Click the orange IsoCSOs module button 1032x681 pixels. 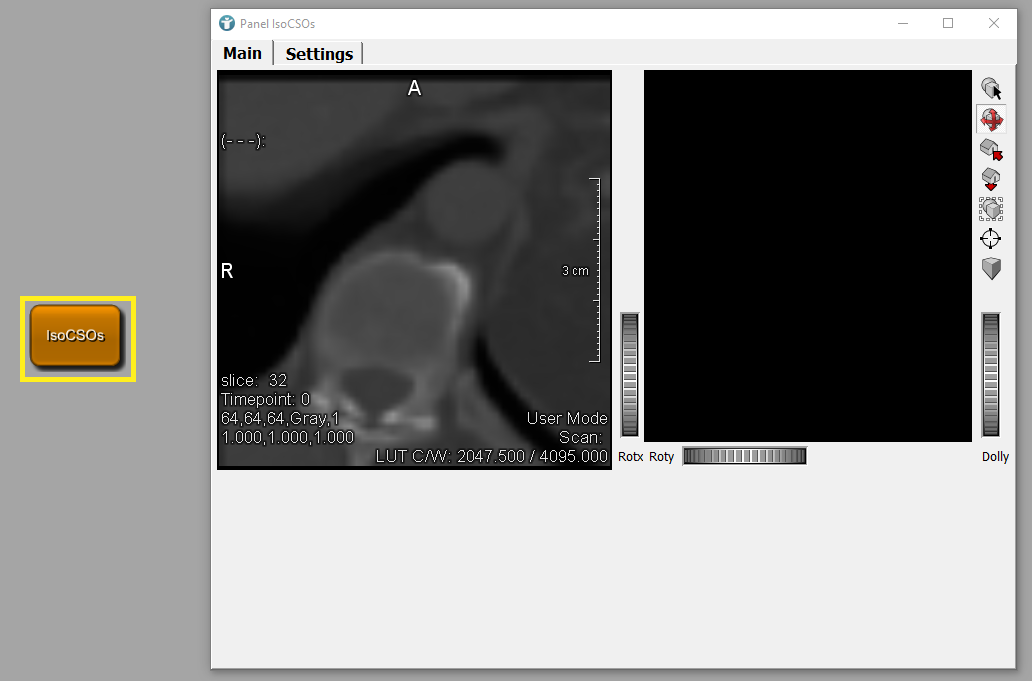pyautogui.click(x=75, y=336)
